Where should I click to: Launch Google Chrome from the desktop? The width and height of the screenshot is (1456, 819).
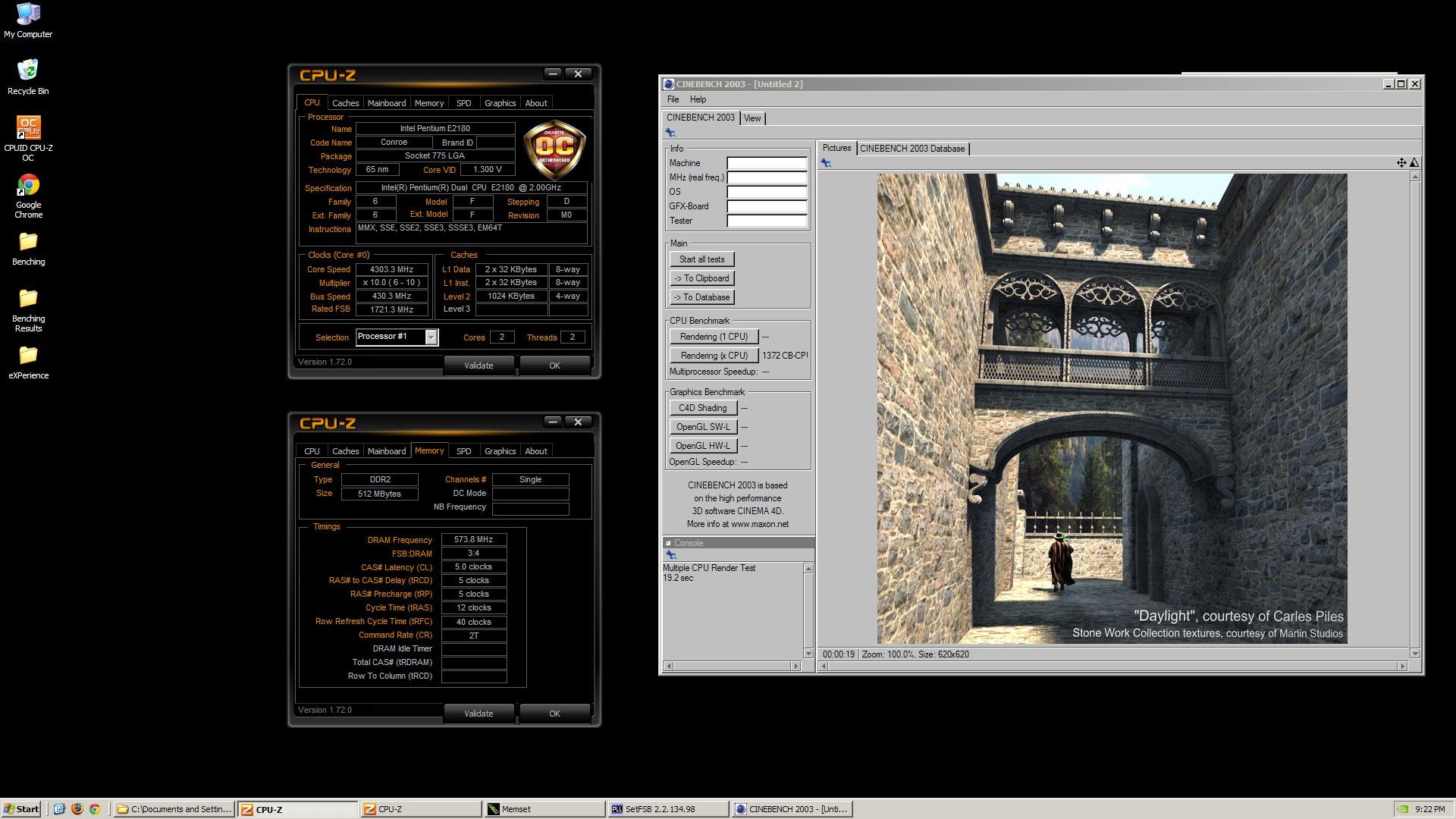(28, 196)
